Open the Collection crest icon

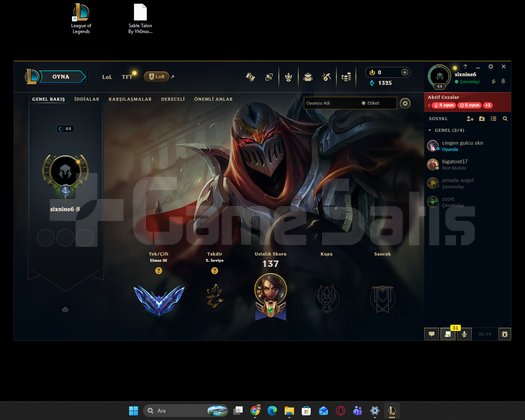coord(288,77)
